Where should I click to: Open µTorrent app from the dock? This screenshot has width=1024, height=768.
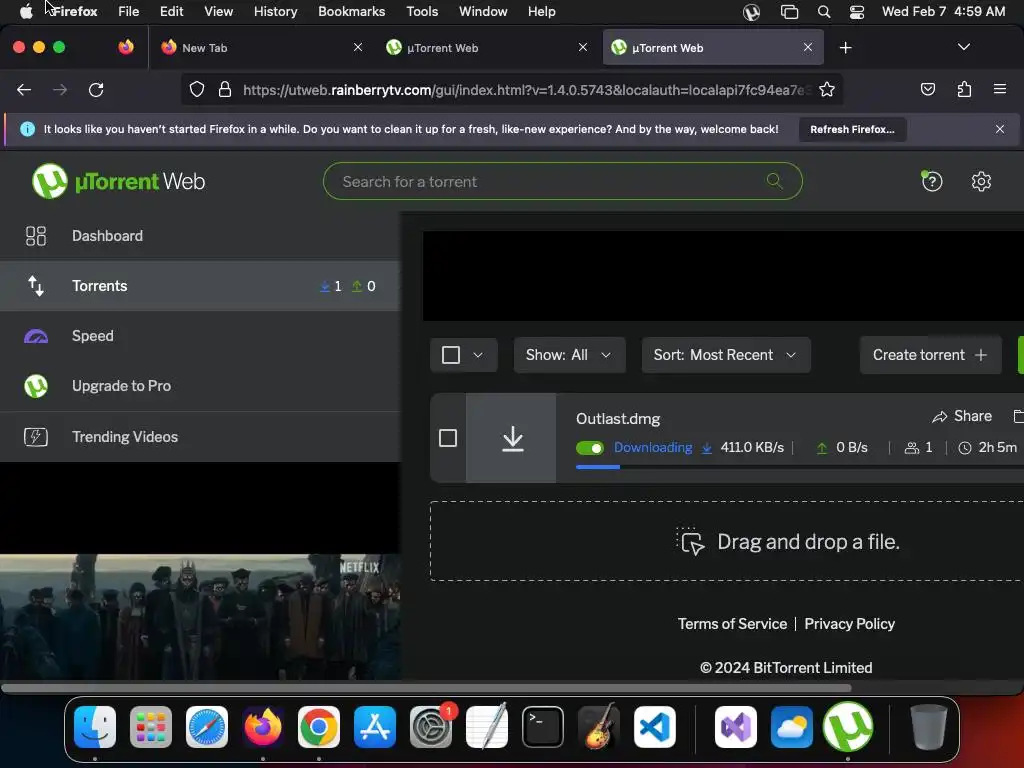tap(848, 726)
